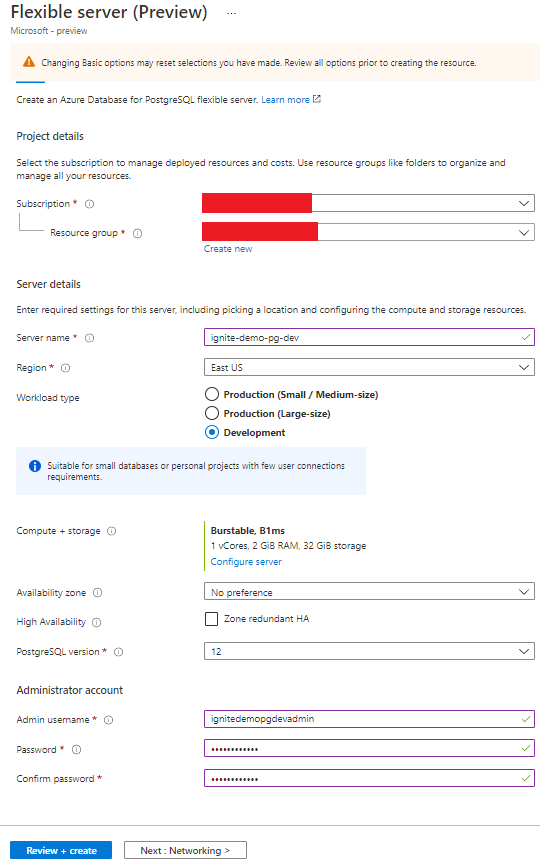Viewport: 540px width, 867px height.
Task: Click the Availability zone info icon
Action: click(x=97, y=593)
